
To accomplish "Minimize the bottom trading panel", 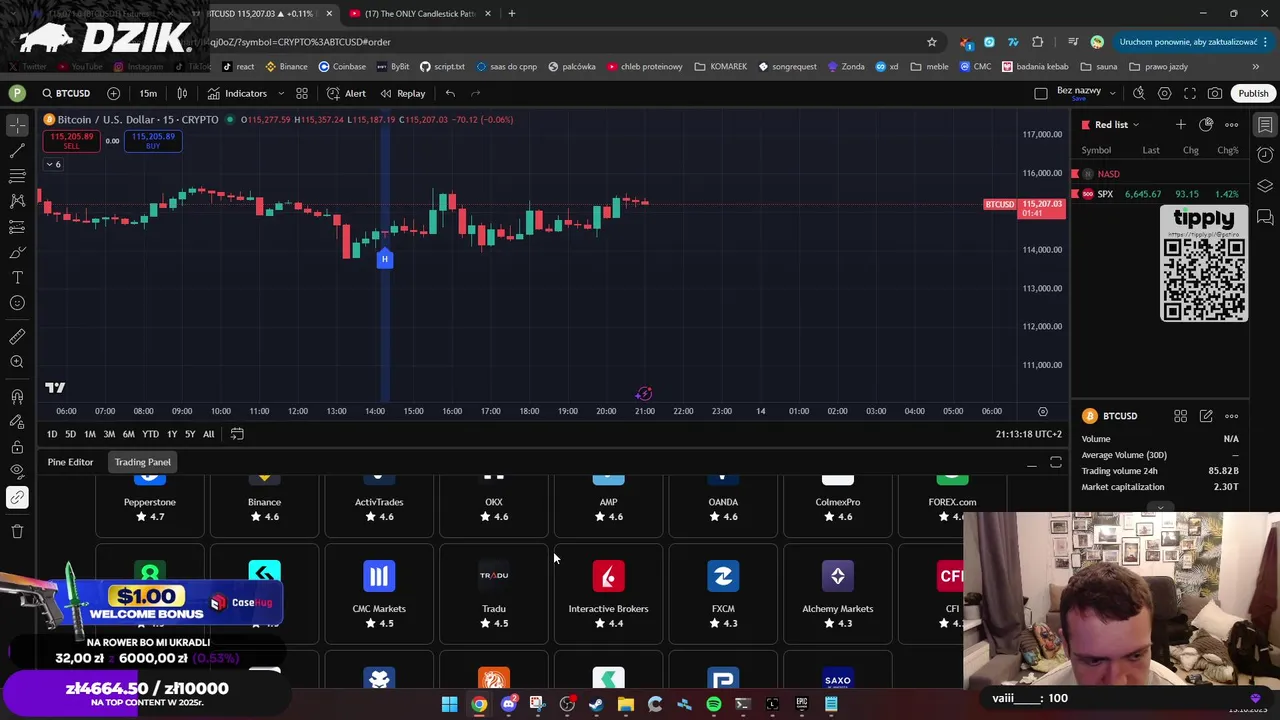I will tap(1031, 463).
